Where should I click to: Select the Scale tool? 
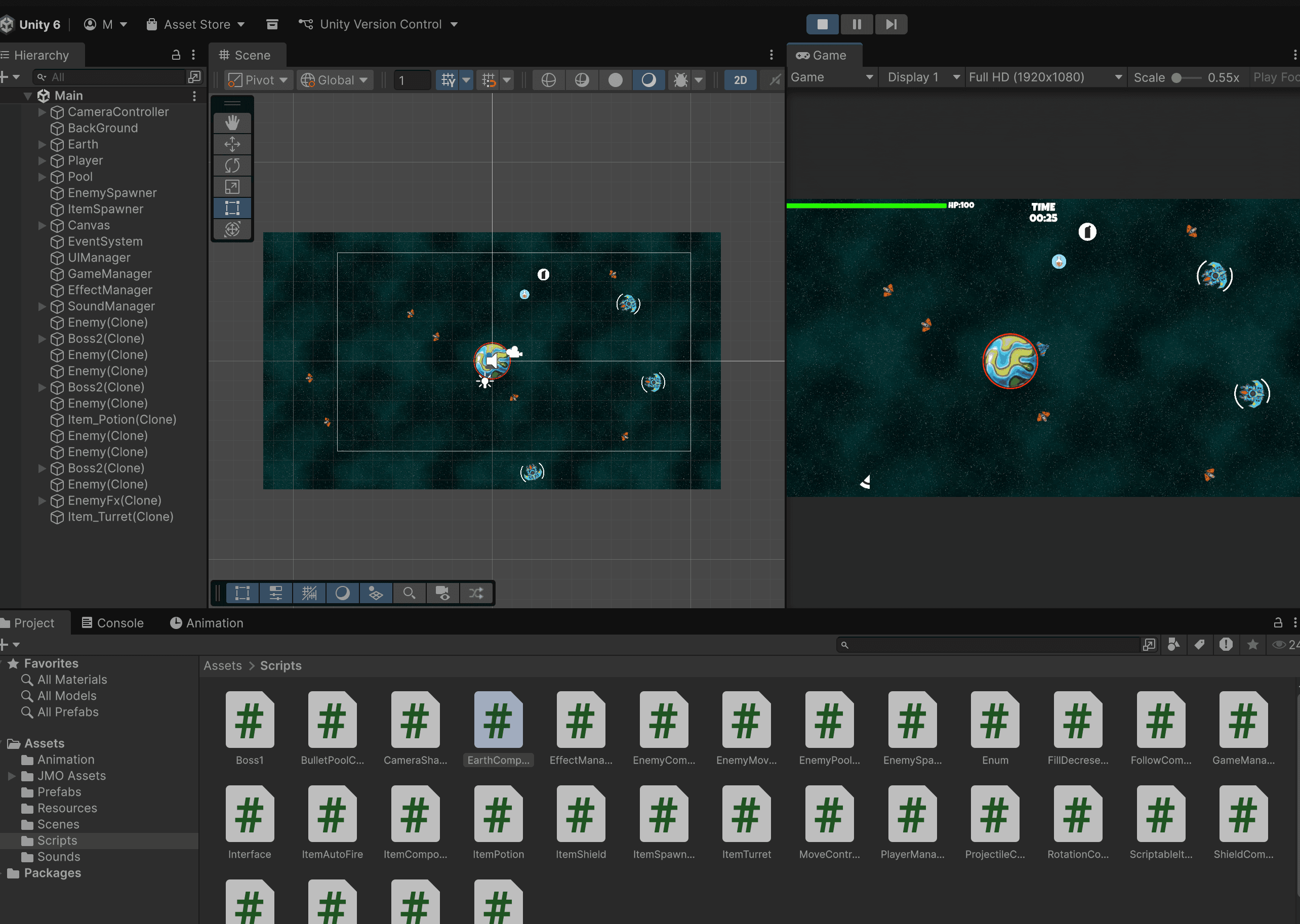click(x=232, y=187)
